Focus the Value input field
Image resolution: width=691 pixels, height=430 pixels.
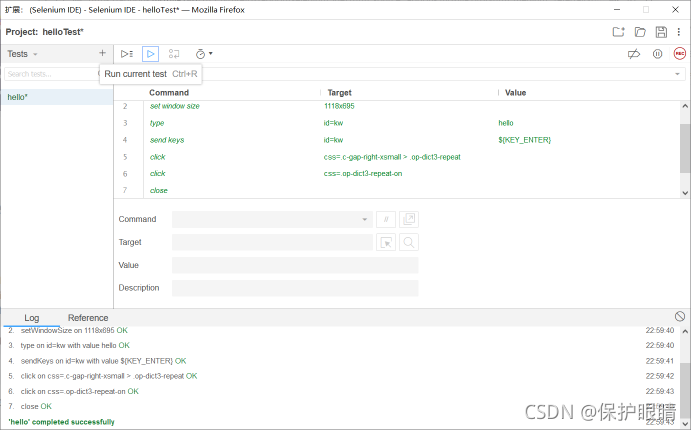coord(295,265)
